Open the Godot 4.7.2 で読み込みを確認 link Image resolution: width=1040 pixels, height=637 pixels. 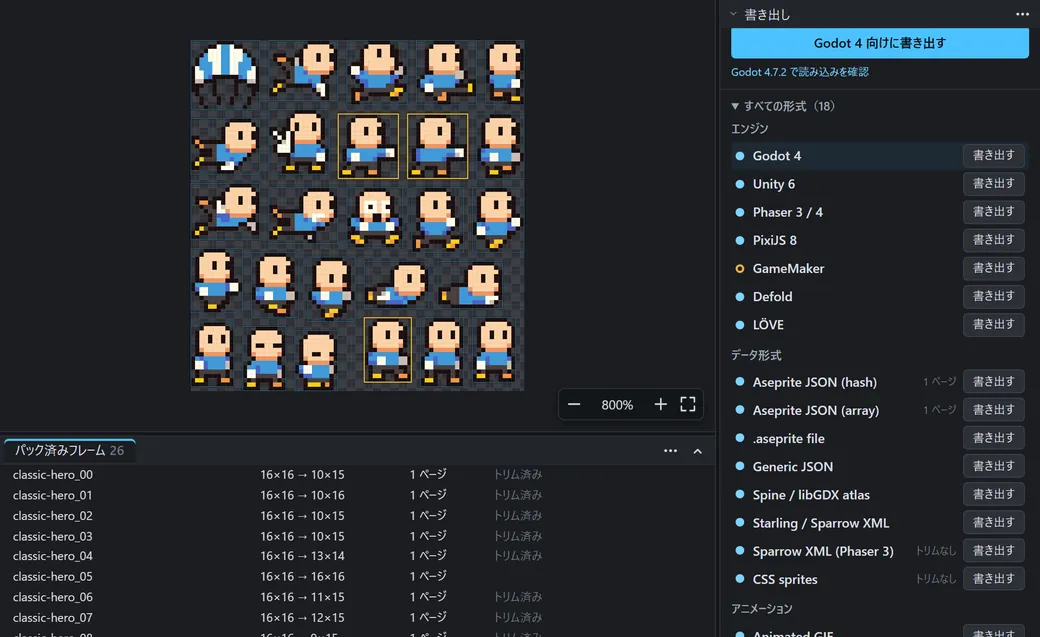tap(799, 72)
